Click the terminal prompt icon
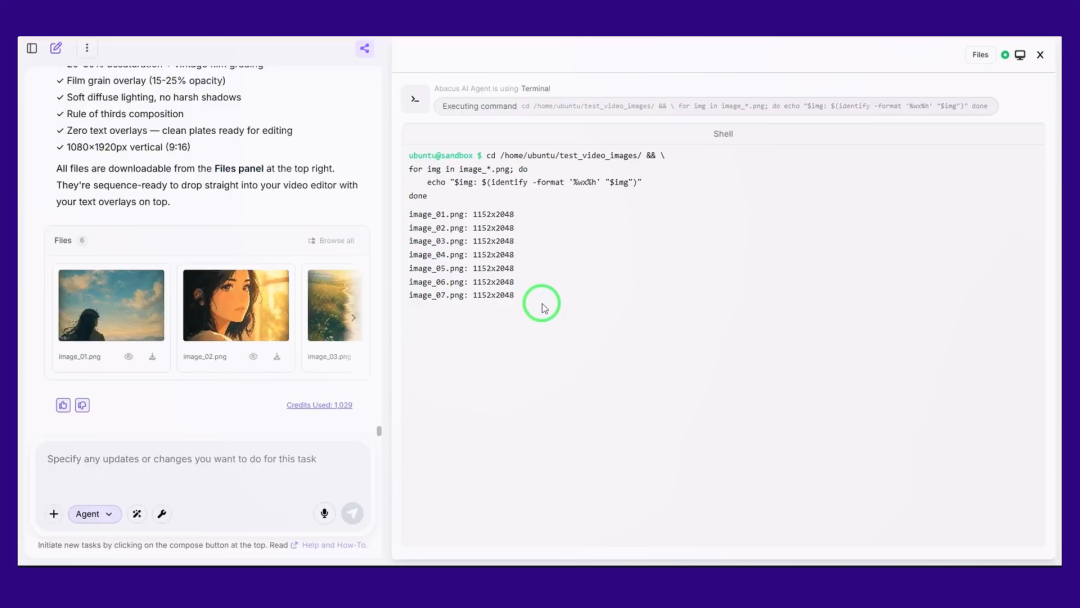The width and height of the screenshot is (1080, 608). pos(415,99)
